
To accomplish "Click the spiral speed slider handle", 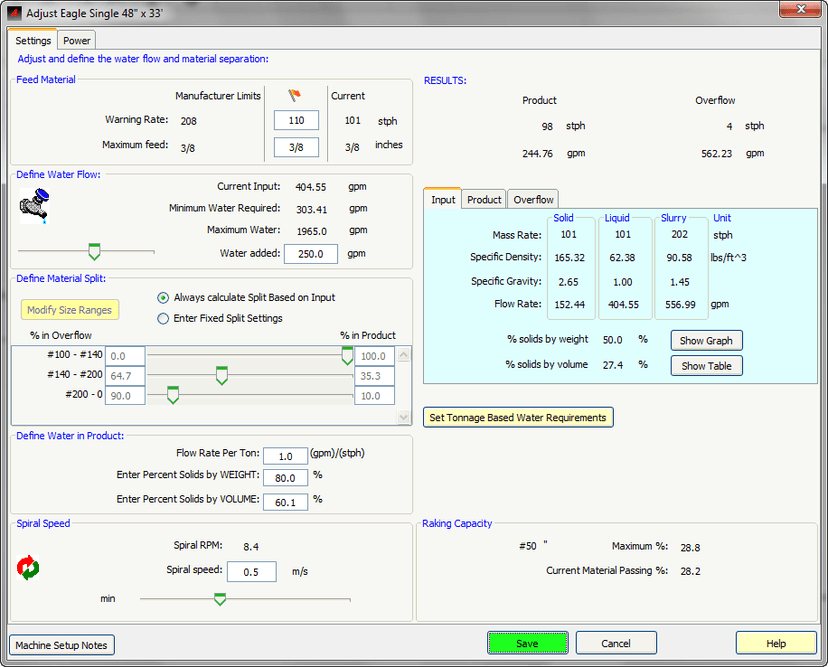I will 220,599.
